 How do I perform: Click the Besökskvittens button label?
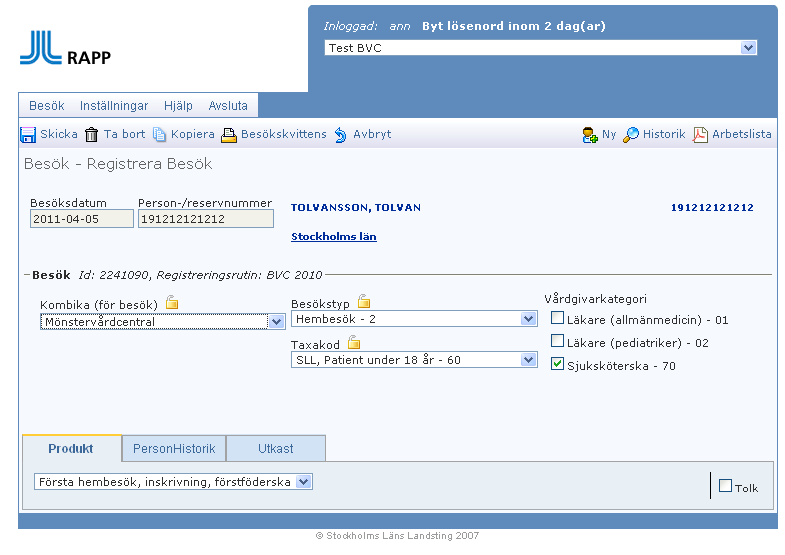(283, 134)
